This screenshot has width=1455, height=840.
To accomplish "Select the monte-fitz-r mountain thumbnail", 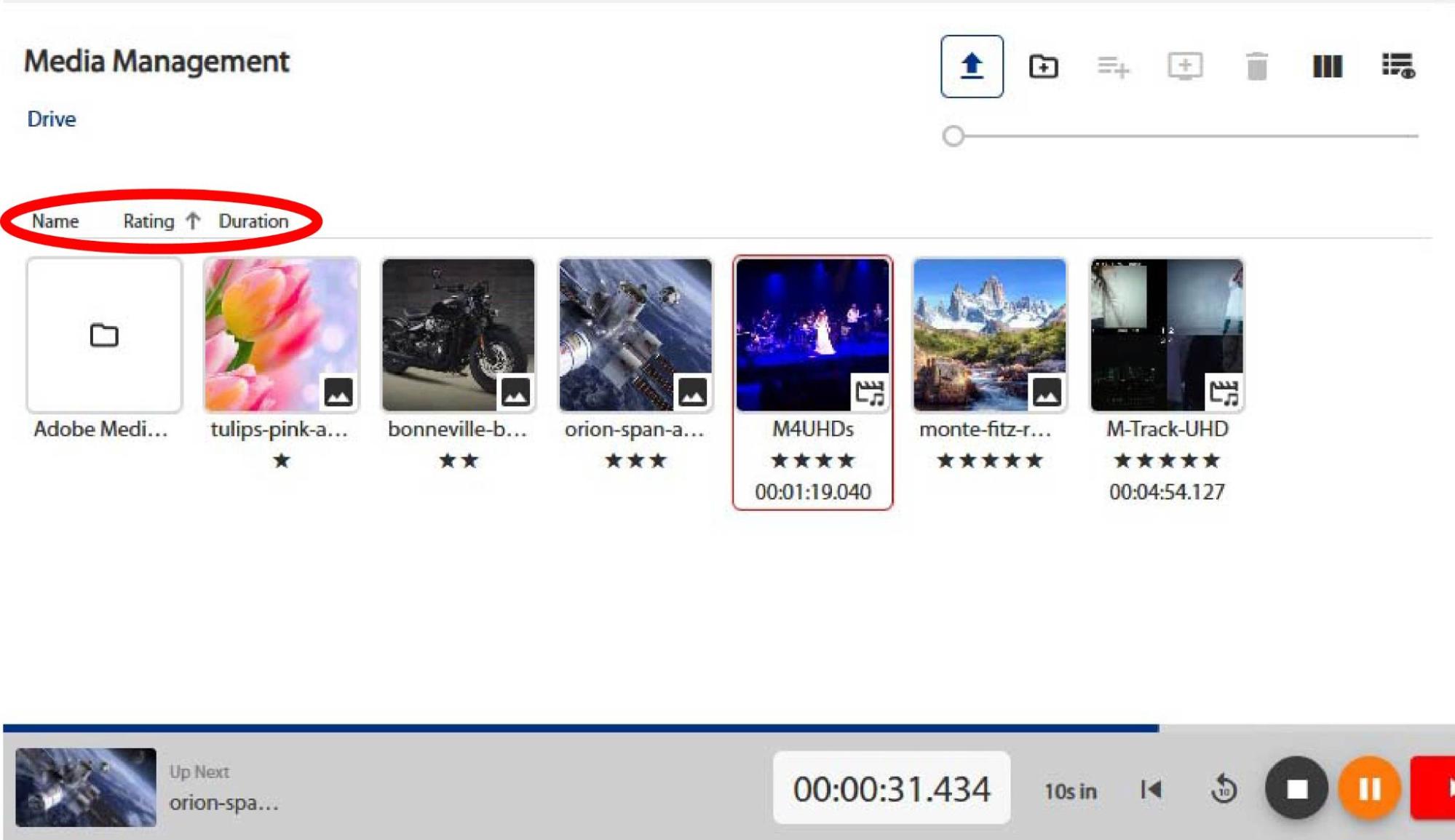I will click(990, 335).
